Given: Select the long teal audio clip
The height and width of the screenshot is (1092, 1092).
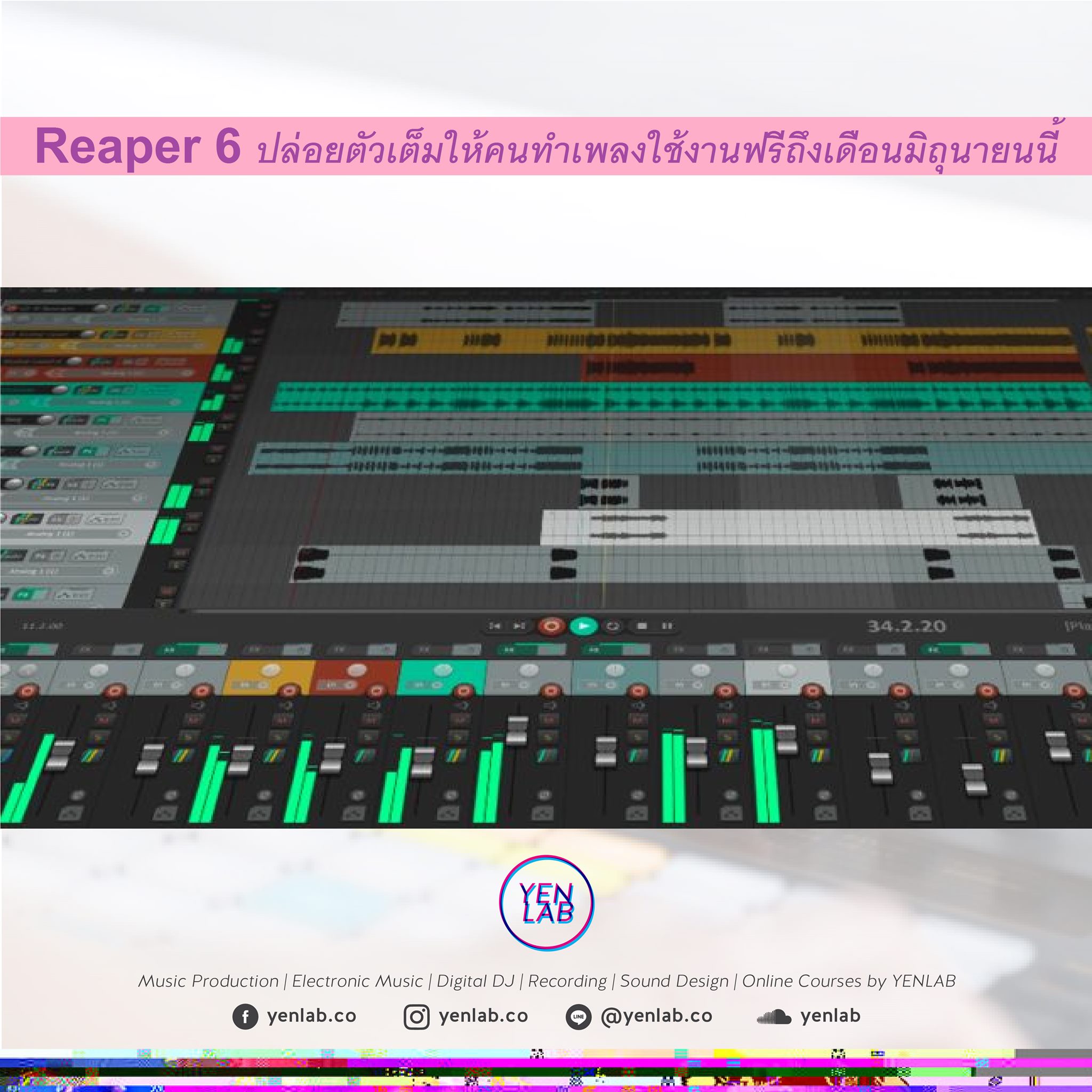Looking at the screenshot, I should pos(681,397).
